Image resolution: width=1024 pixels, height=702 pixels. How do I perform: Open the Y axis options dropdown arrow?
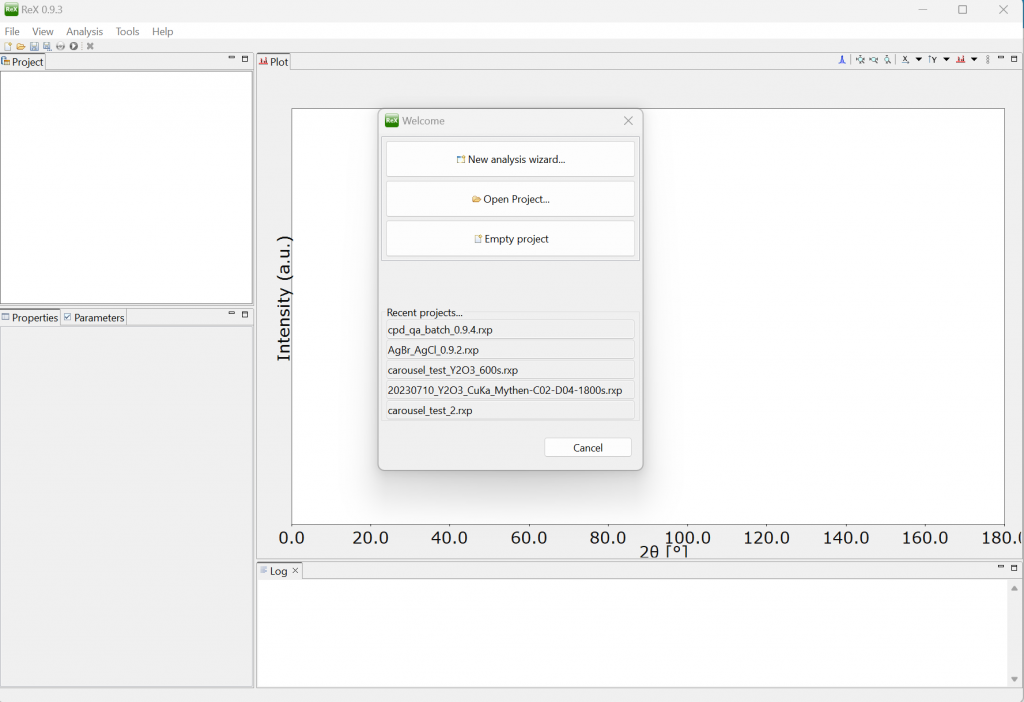click(x=946, y=59)
